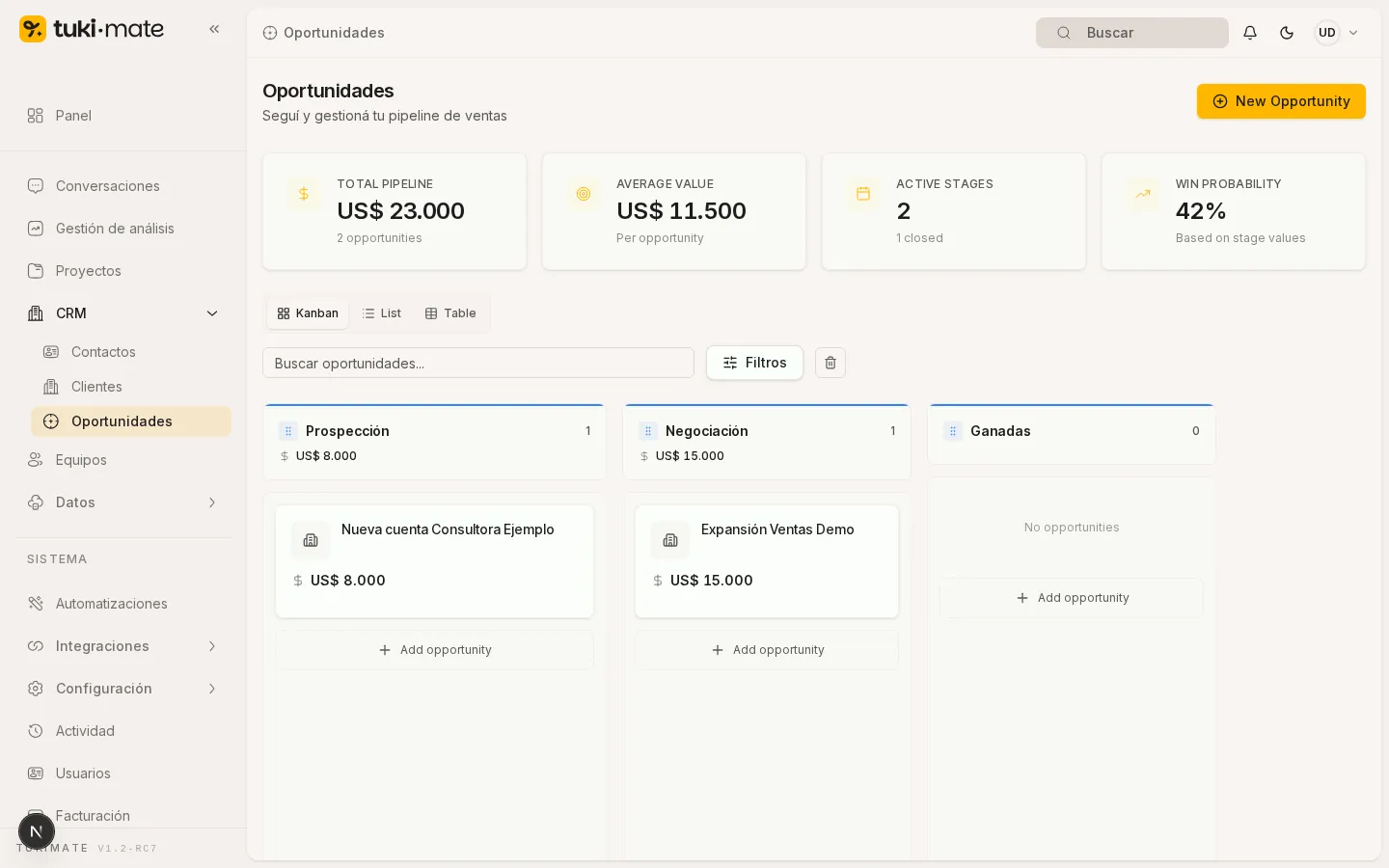1389x868 pixels.
Task: Click 'No opportunities' text in Ganadas
Action: tap(1072, 528)
